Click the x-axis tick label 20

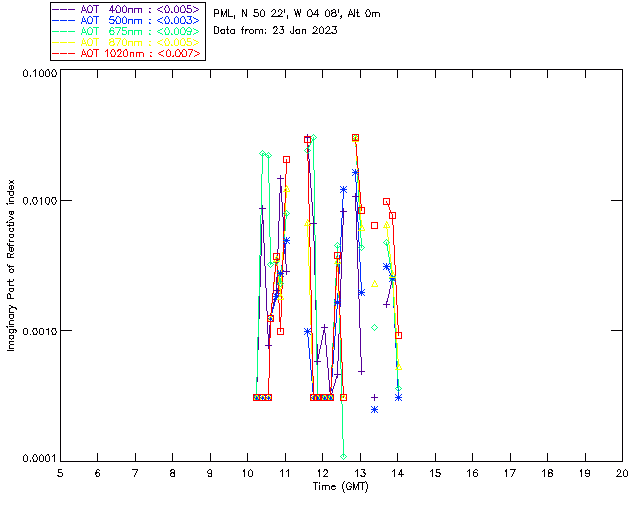tap(622, 473)
